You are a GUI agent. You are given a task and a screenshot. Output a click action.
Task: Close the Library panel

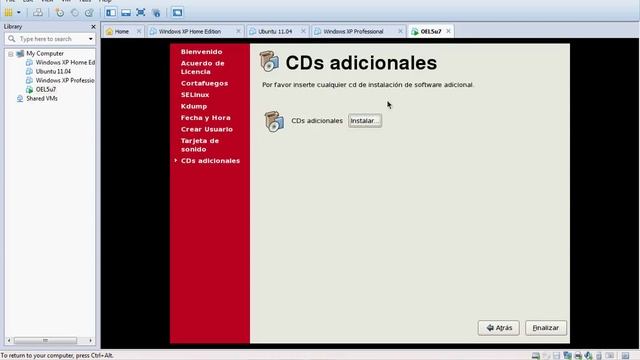tap(93, 27)
